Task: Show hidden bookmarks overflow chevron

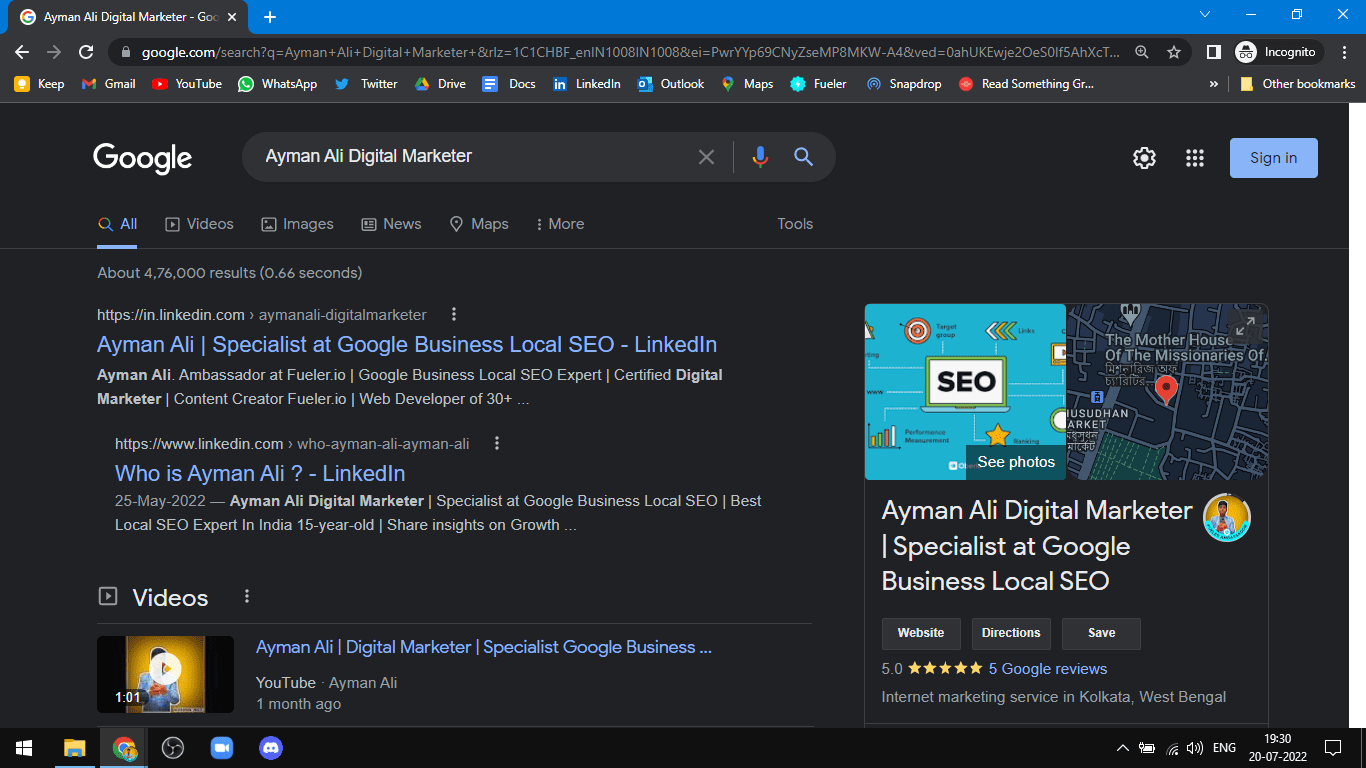Action: point(1214,84)
